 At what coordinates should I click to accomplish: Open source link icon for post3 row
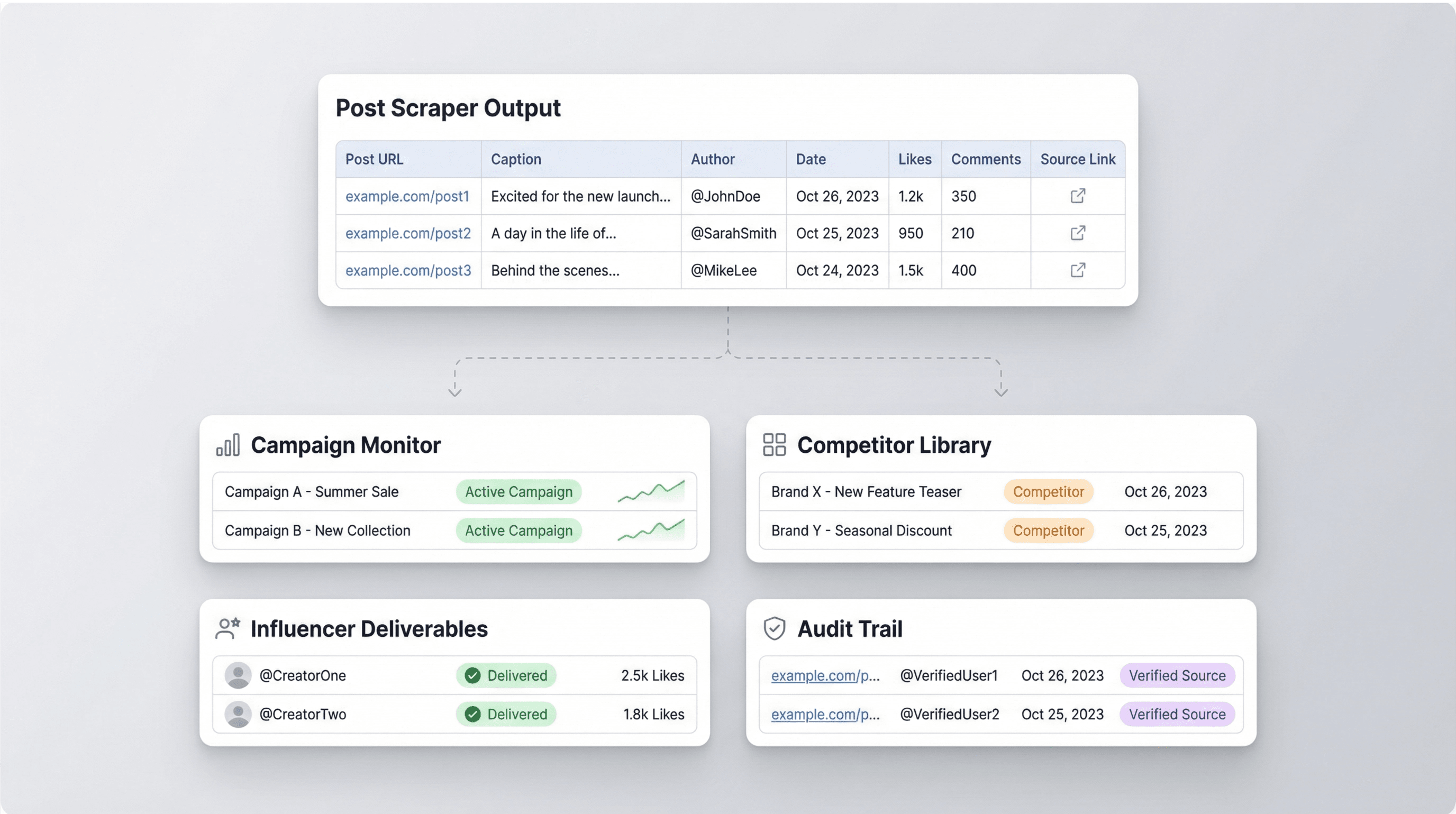(x=1077, y=270)
